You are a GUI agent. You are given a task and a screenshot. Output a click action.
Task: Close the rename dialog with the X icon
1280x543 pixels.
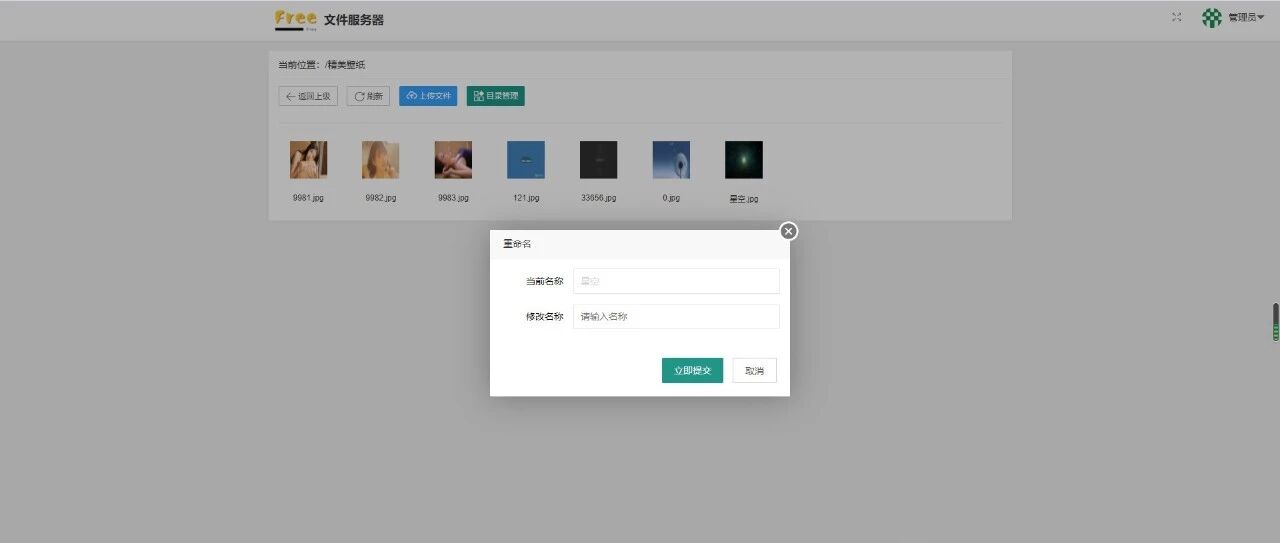pos(788,231)
